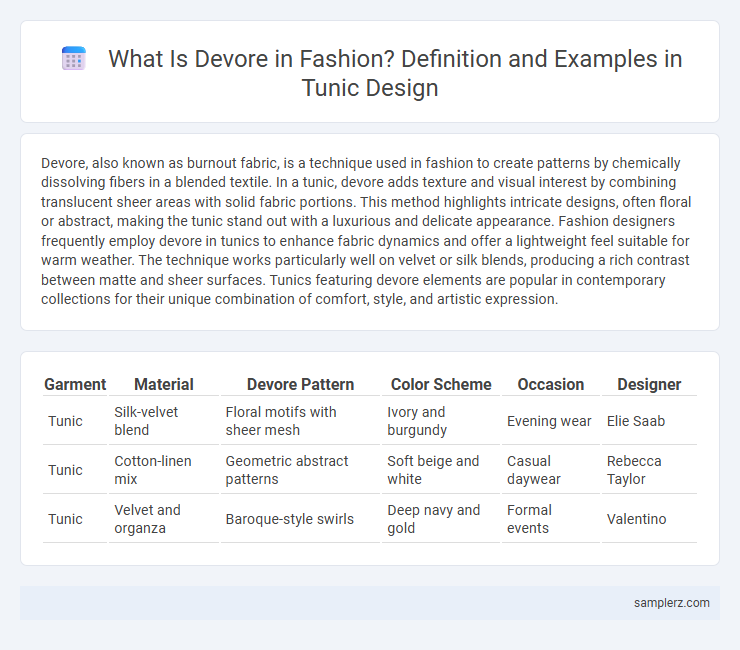Click the calendar icon beside the title
This screenshot has width=740, height=650.
click(74, 59)
